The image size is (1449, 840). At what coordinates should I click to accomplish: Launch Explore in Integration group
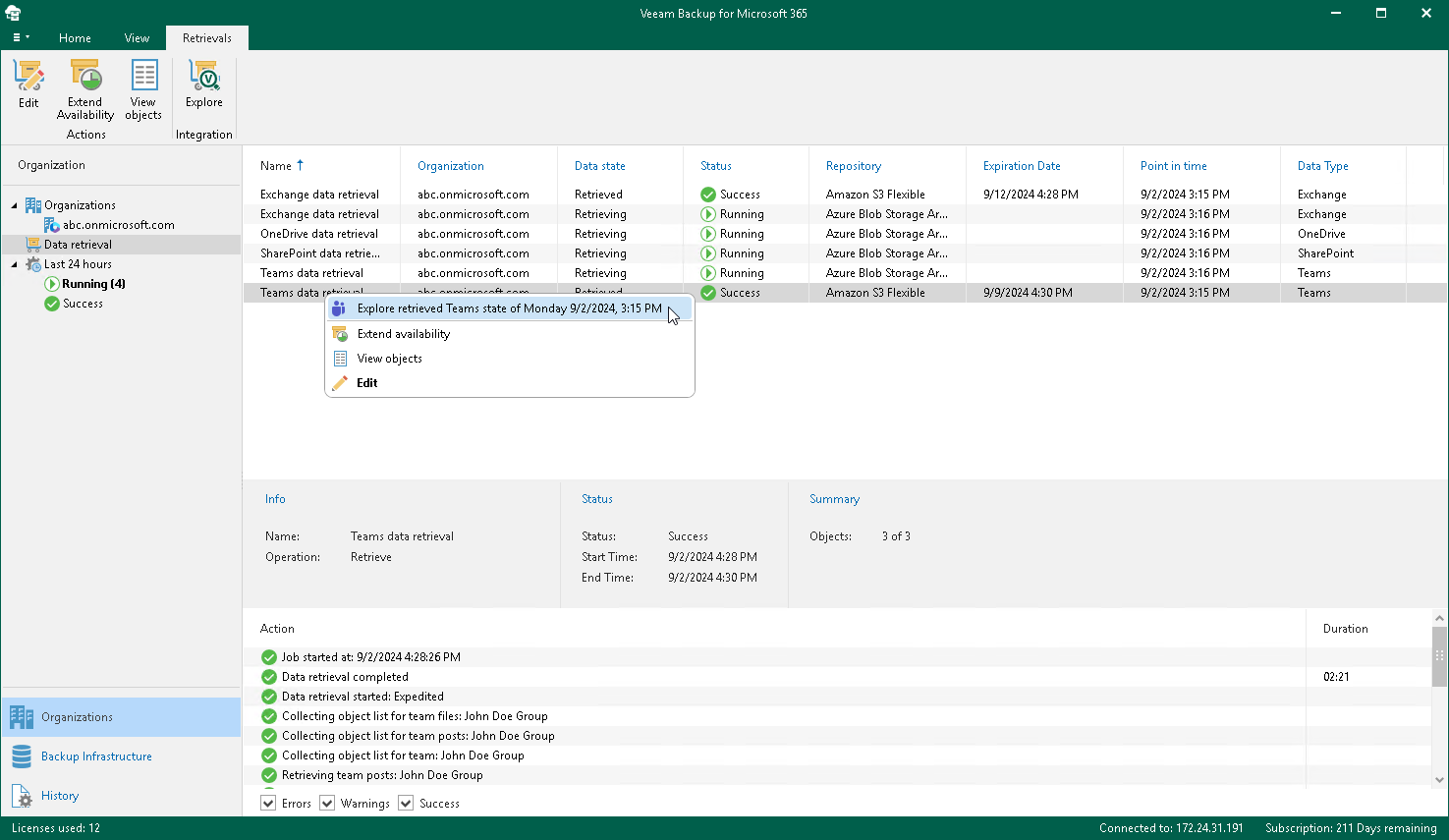coord(204,84)
